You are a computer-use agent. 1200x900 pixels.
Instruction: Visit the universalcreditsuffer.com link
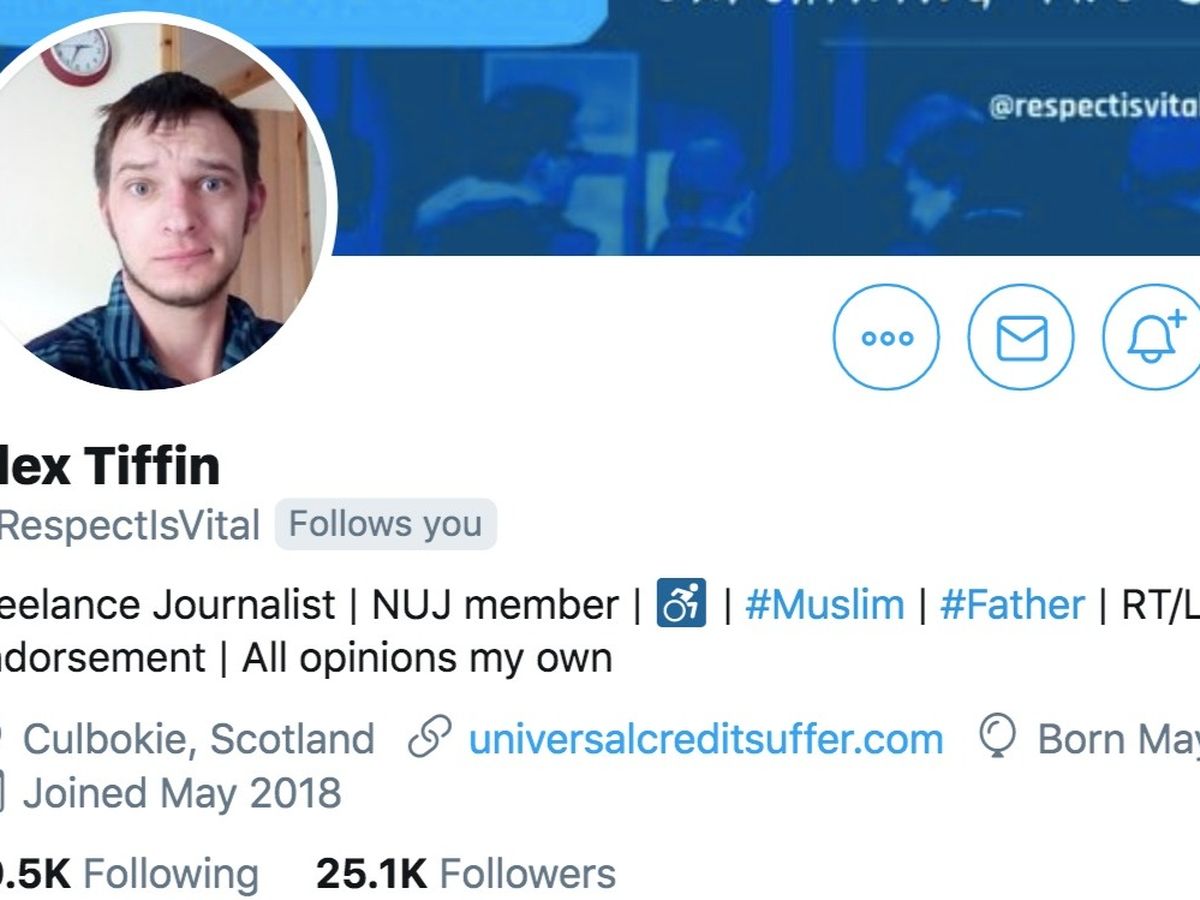(x=705, y=740)
